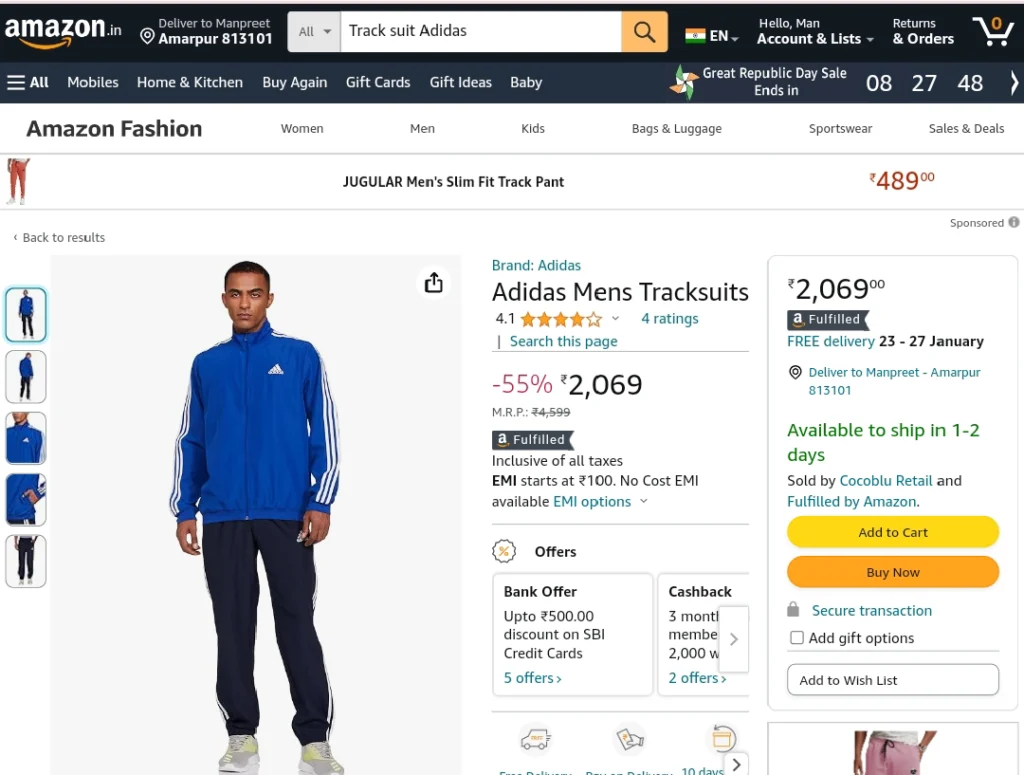Click the Sponsored info icon
1024x775 pixels.
point(1014,222)
